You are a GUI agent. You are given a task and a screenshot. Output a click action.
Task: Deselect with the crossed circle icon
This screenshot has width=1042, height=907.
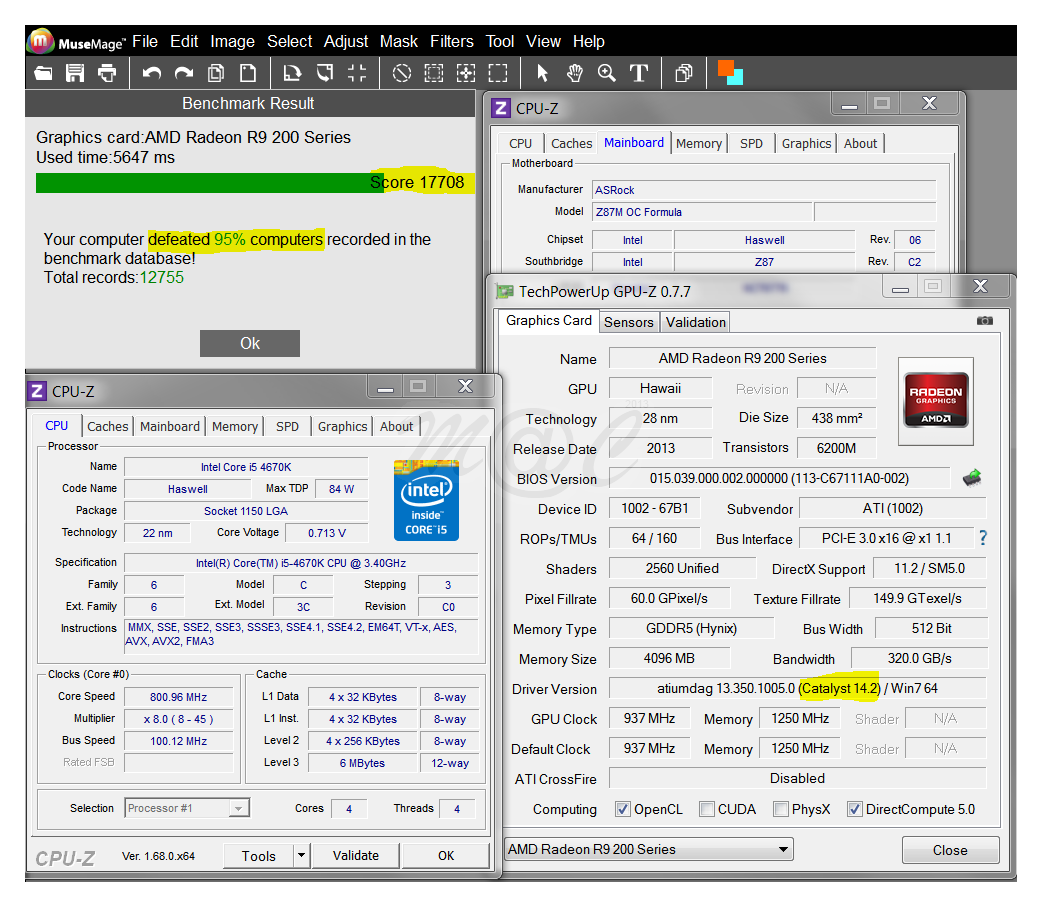point(401,73)
